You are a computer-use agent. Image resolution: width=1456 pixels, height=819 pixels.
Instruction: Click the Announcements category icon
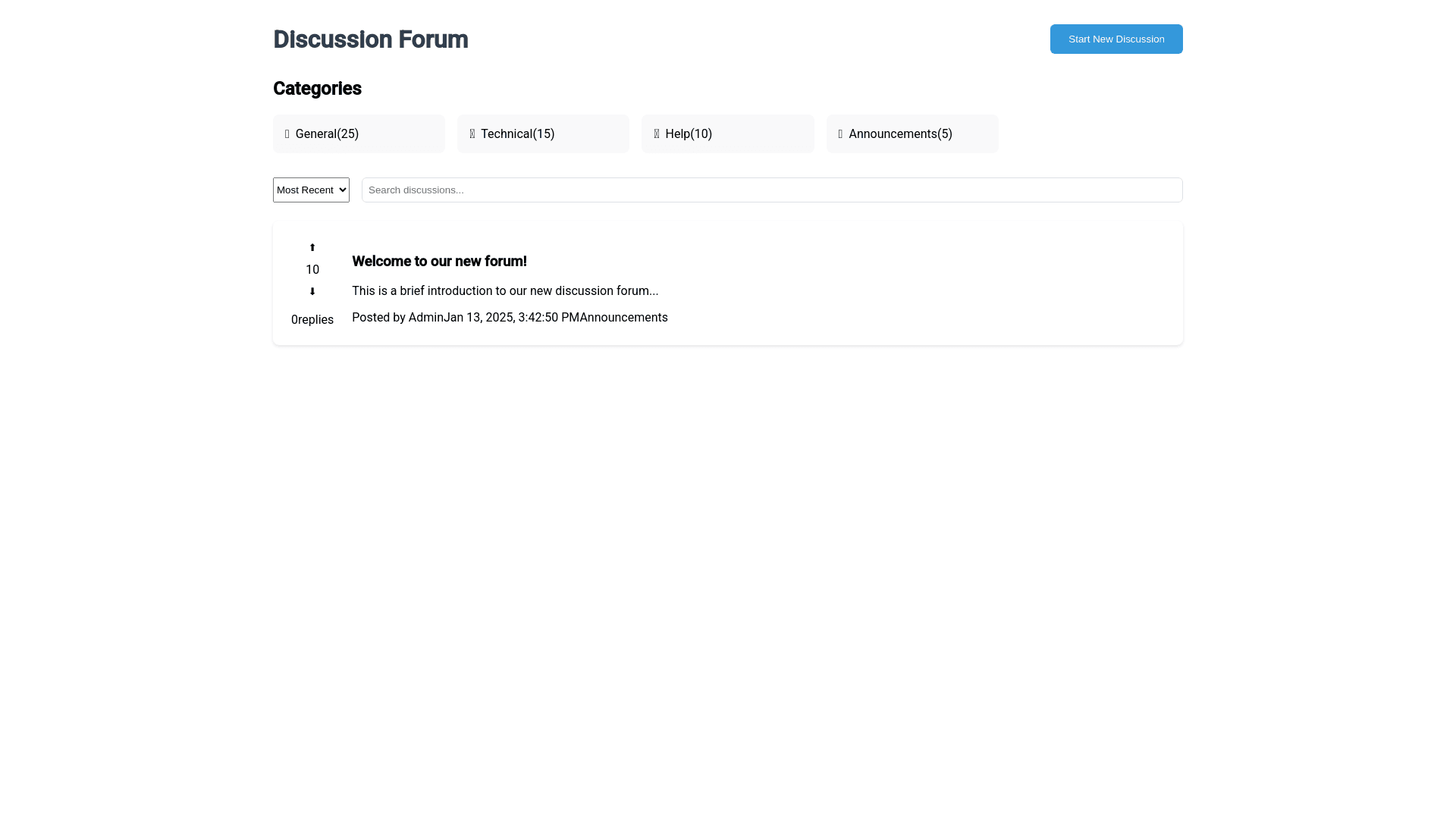tap(840, 134)
